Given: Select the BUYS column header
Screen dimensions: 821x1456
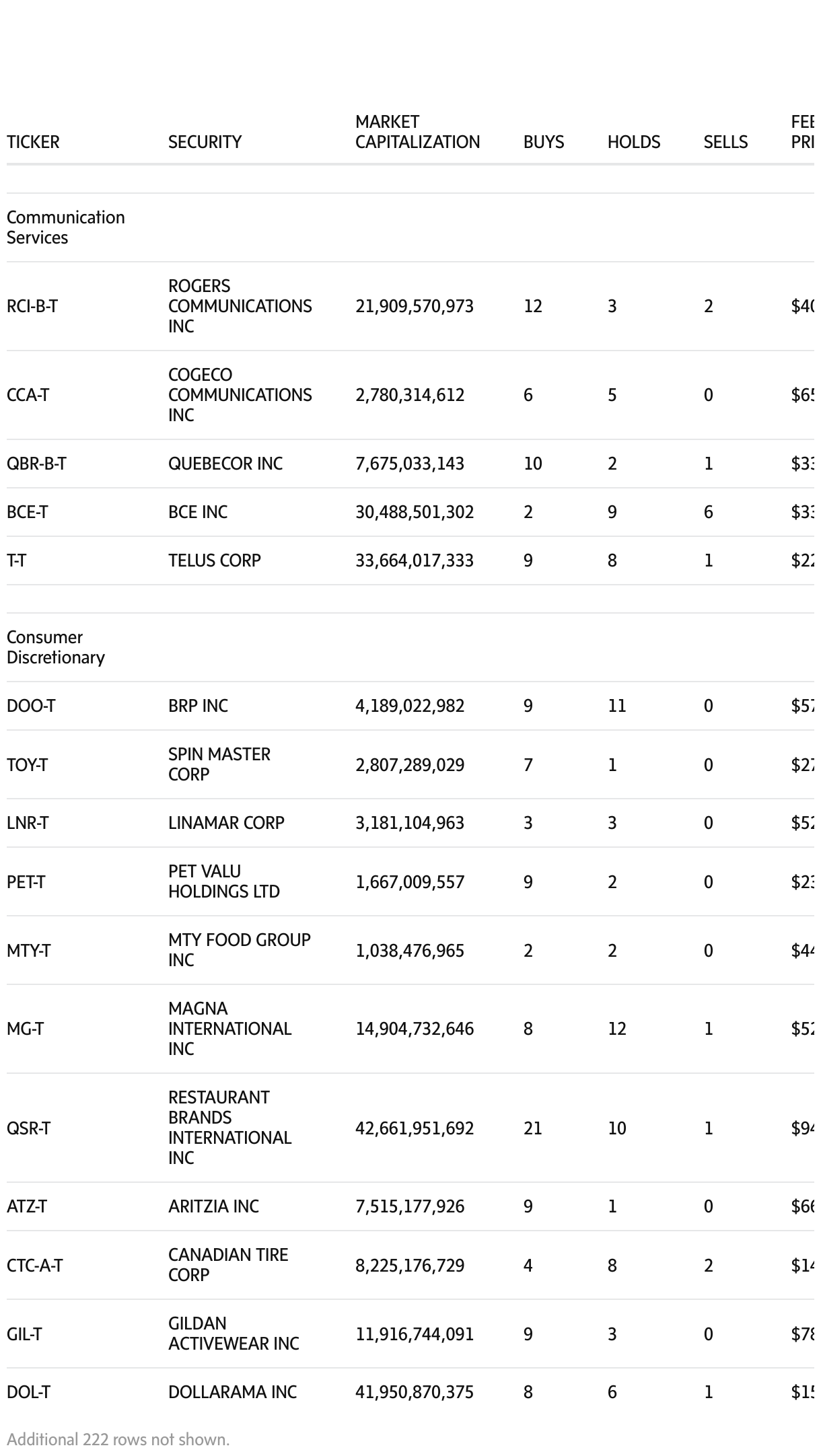Looking at the screenshot, I should click(x=544, y=142).
